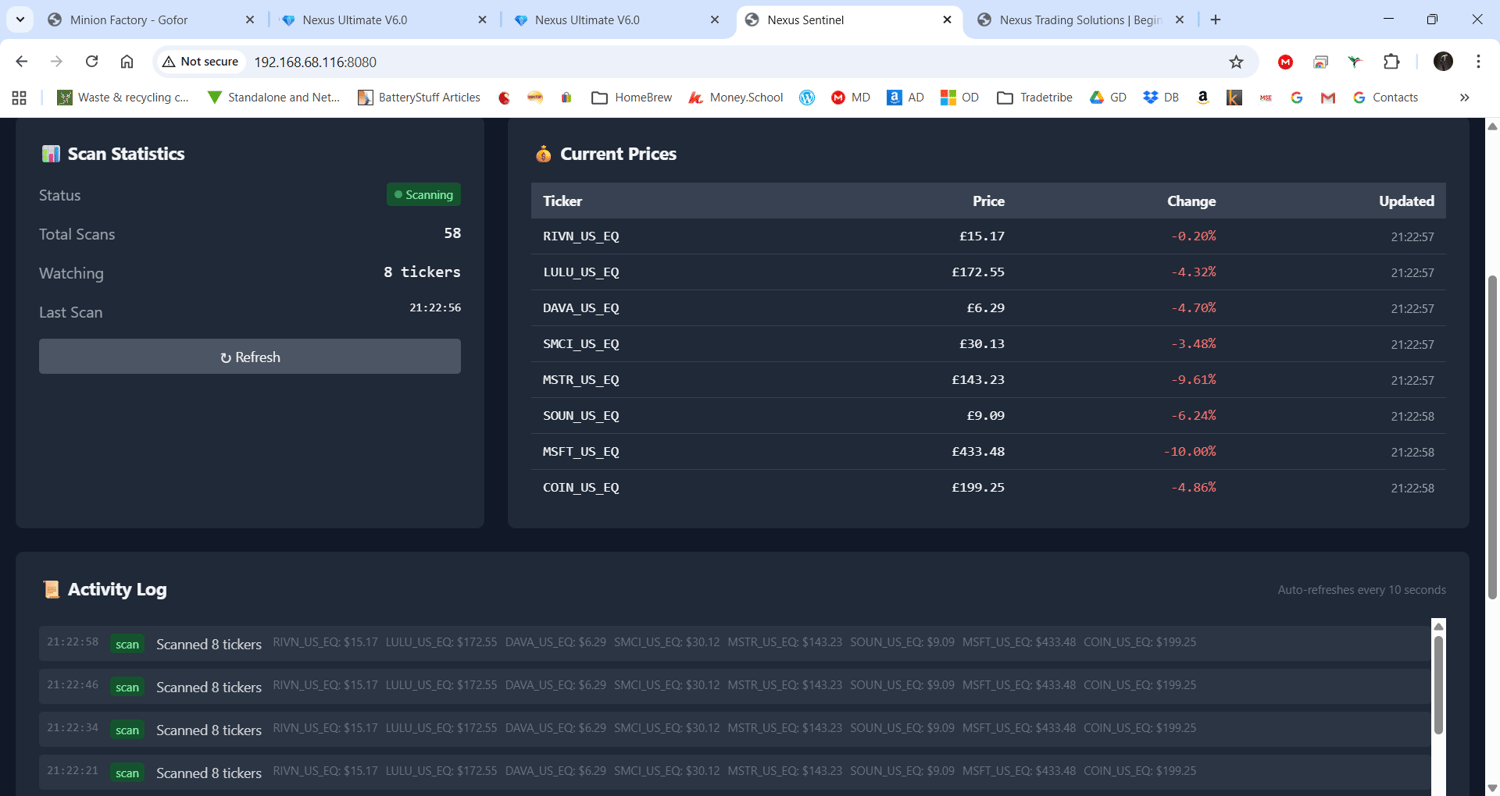Image resolution: width=1500 pixels, height=796 pixels.
Task: Focus the address bar URL 192.168.68.116:8080
Action: (315, 62)
